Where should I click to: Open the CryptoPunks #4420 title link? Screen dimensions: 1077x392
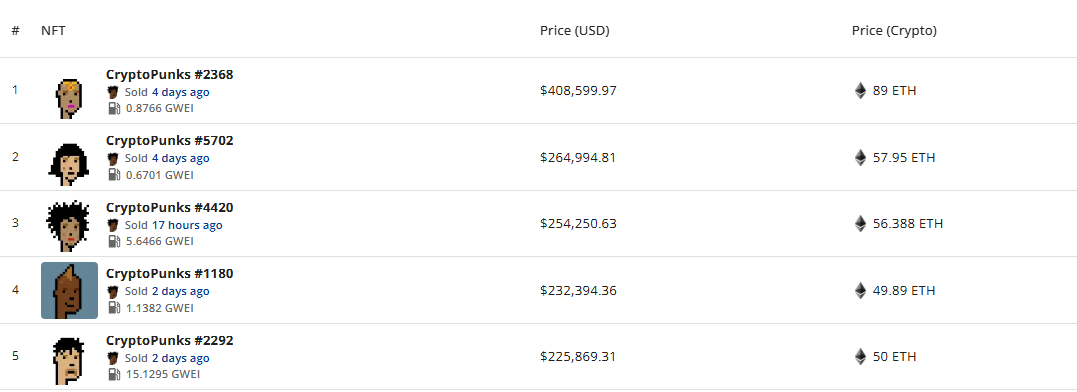(170, 207)
